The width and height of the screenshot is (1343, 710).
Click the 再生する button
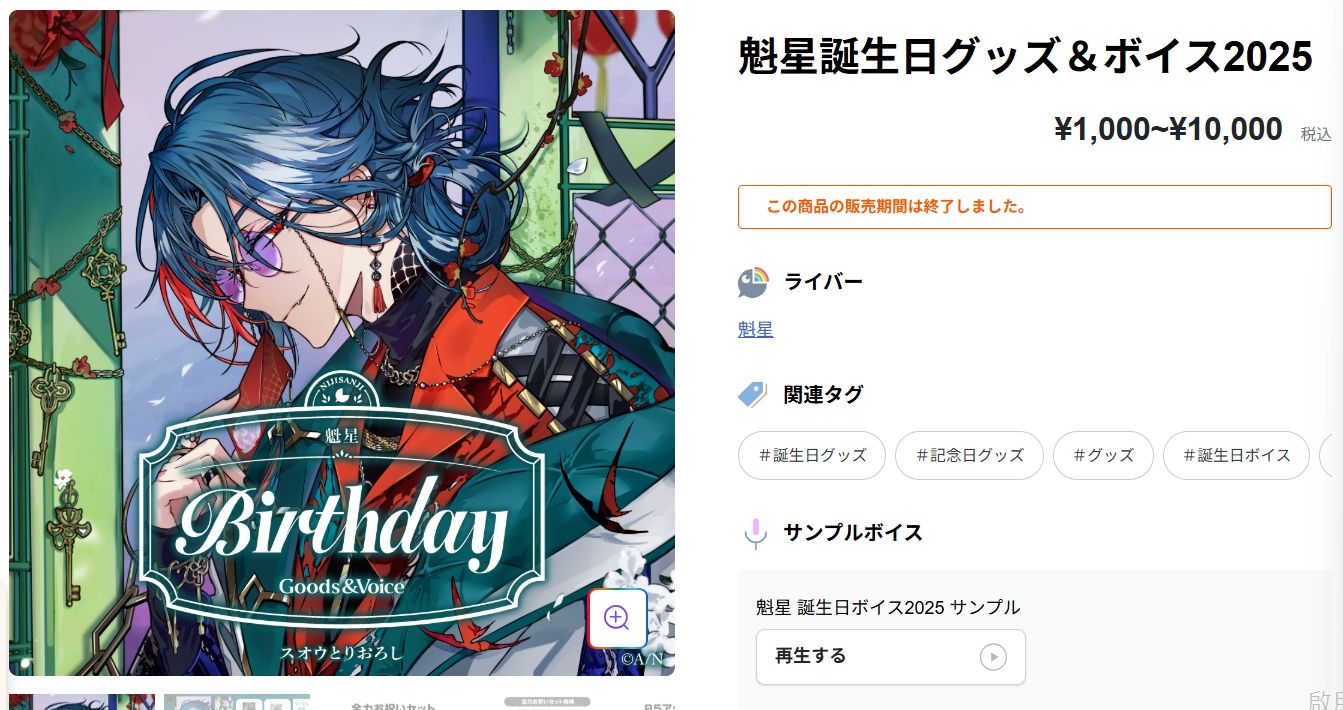tap(891, 657)
